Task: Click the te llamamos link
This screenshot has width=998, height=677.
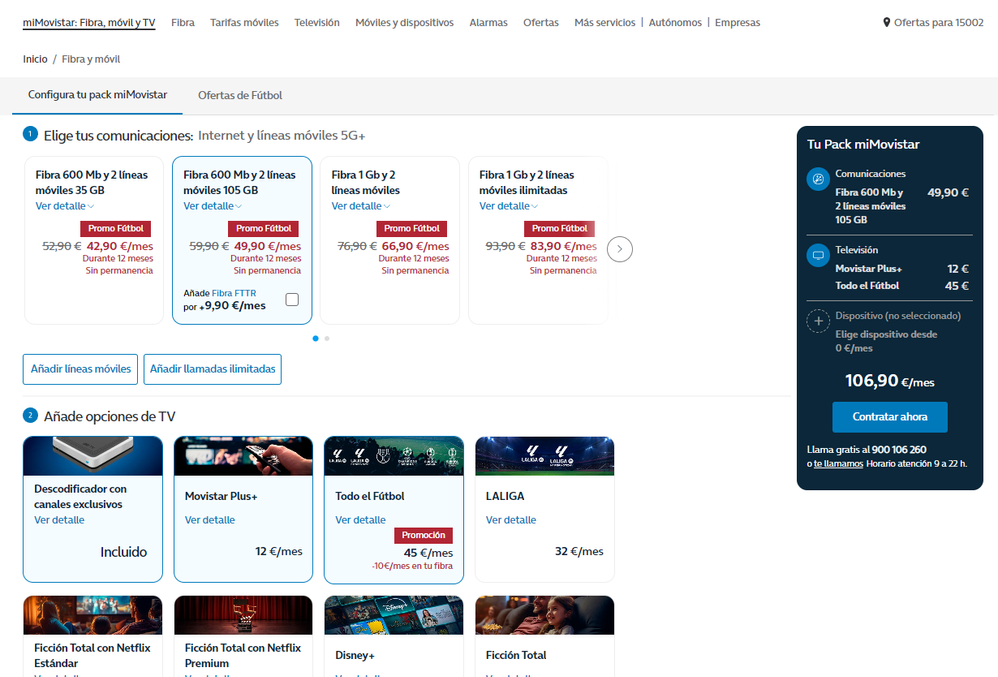Action: (x=838, y=464)
